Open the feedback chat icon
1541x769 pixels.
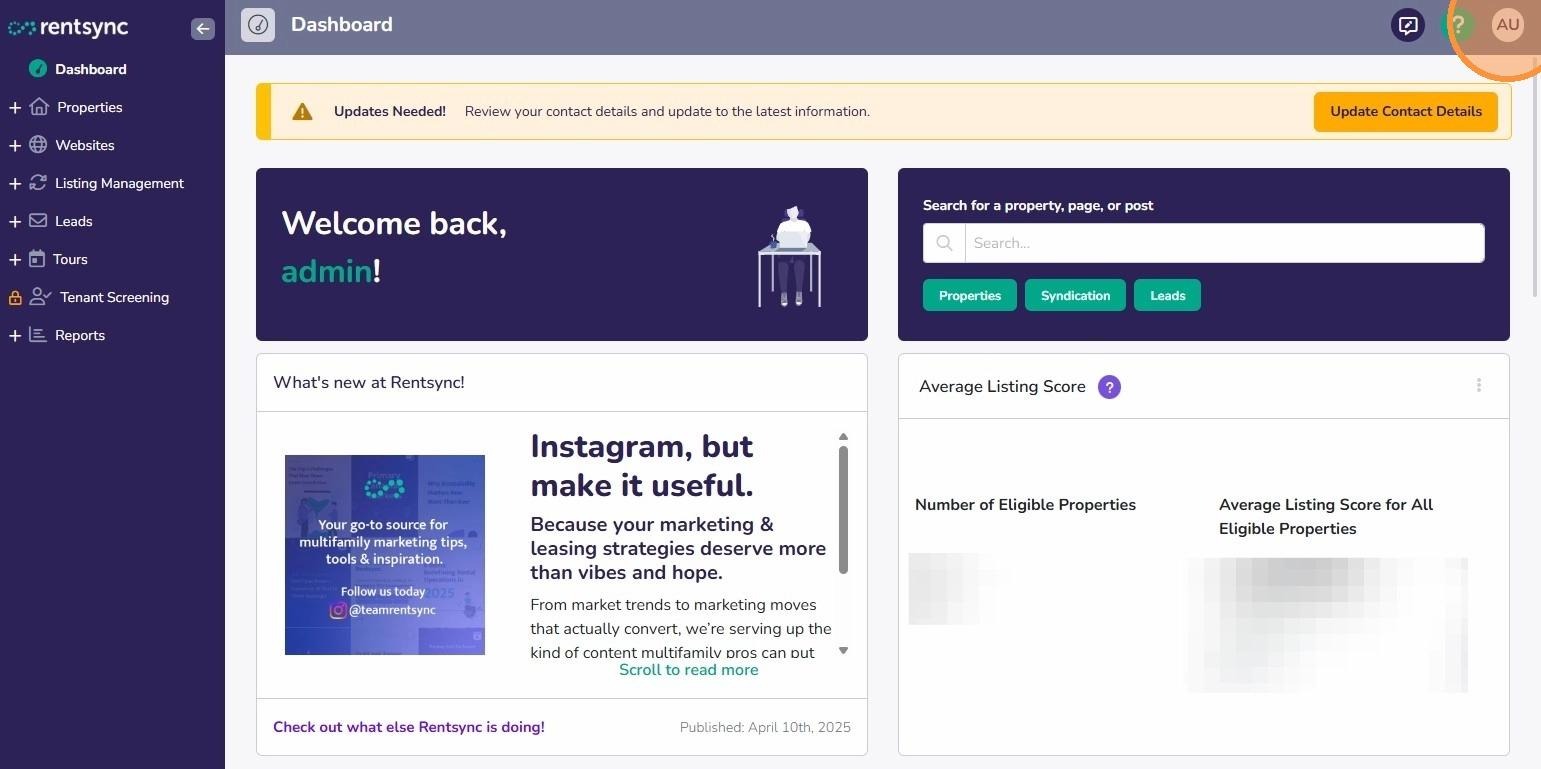[1408, 25]
